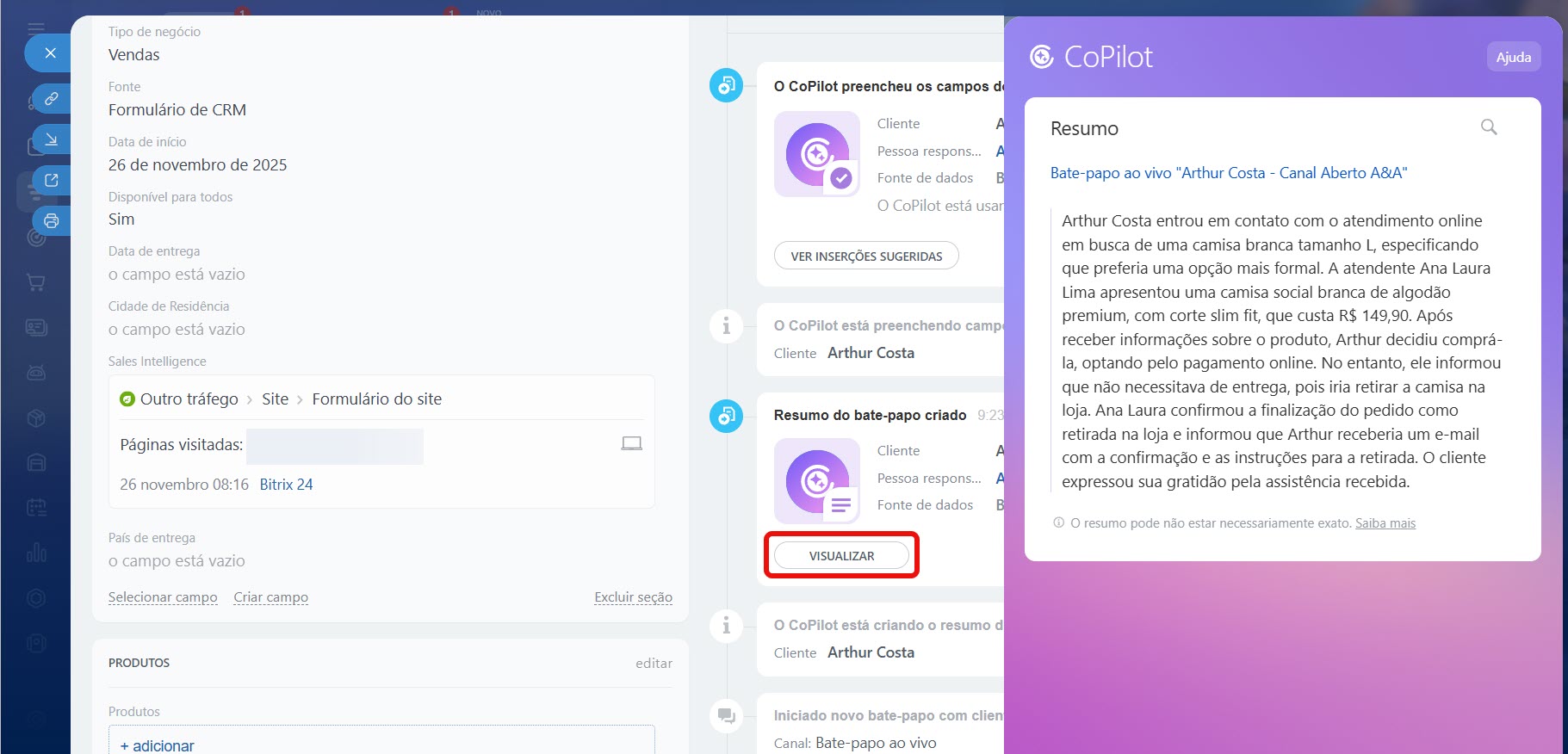
Task: Click Criar campo link
Action: [270, 597]
